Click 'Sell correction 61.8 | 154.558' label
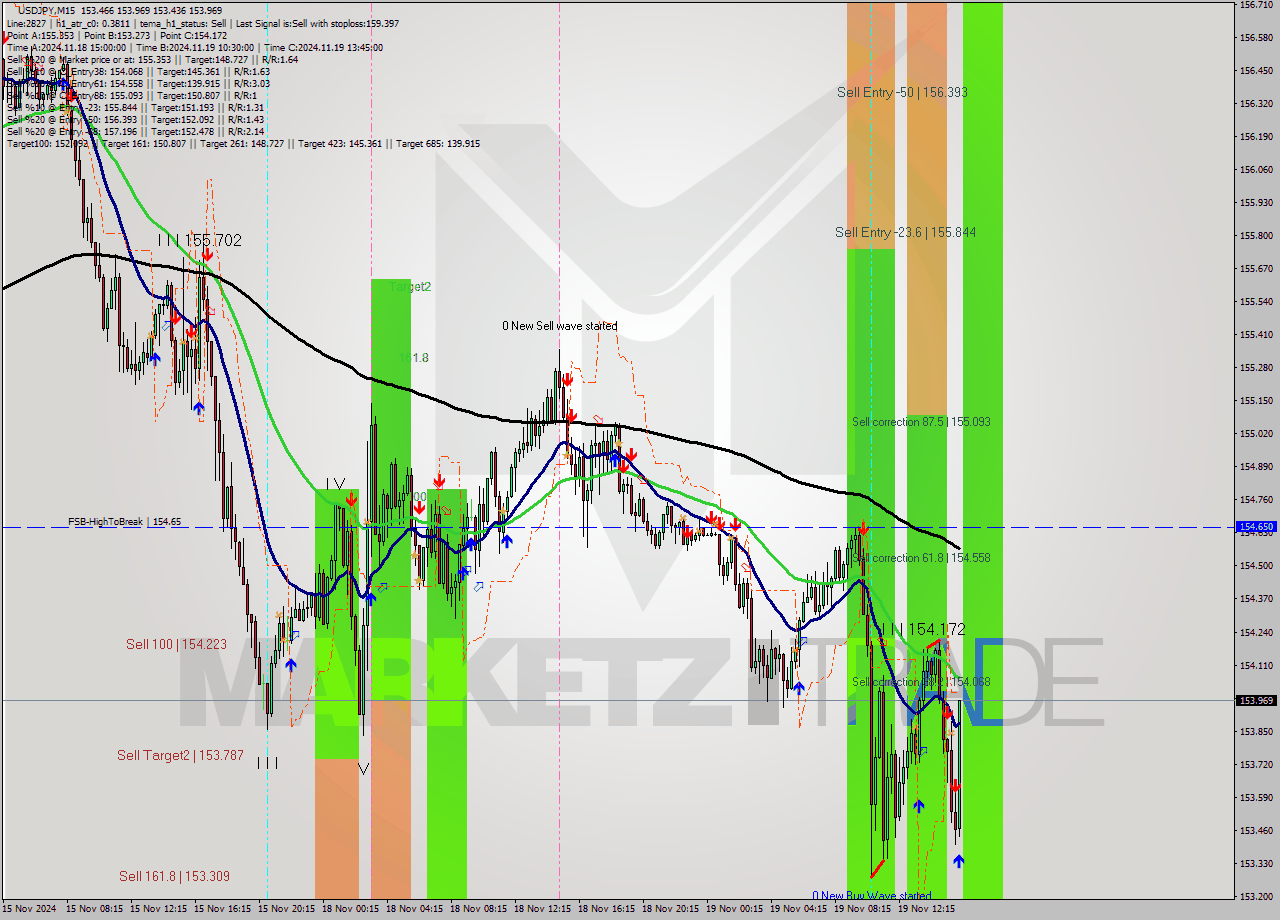1280x920 pixels. click(x=921, y=558)
